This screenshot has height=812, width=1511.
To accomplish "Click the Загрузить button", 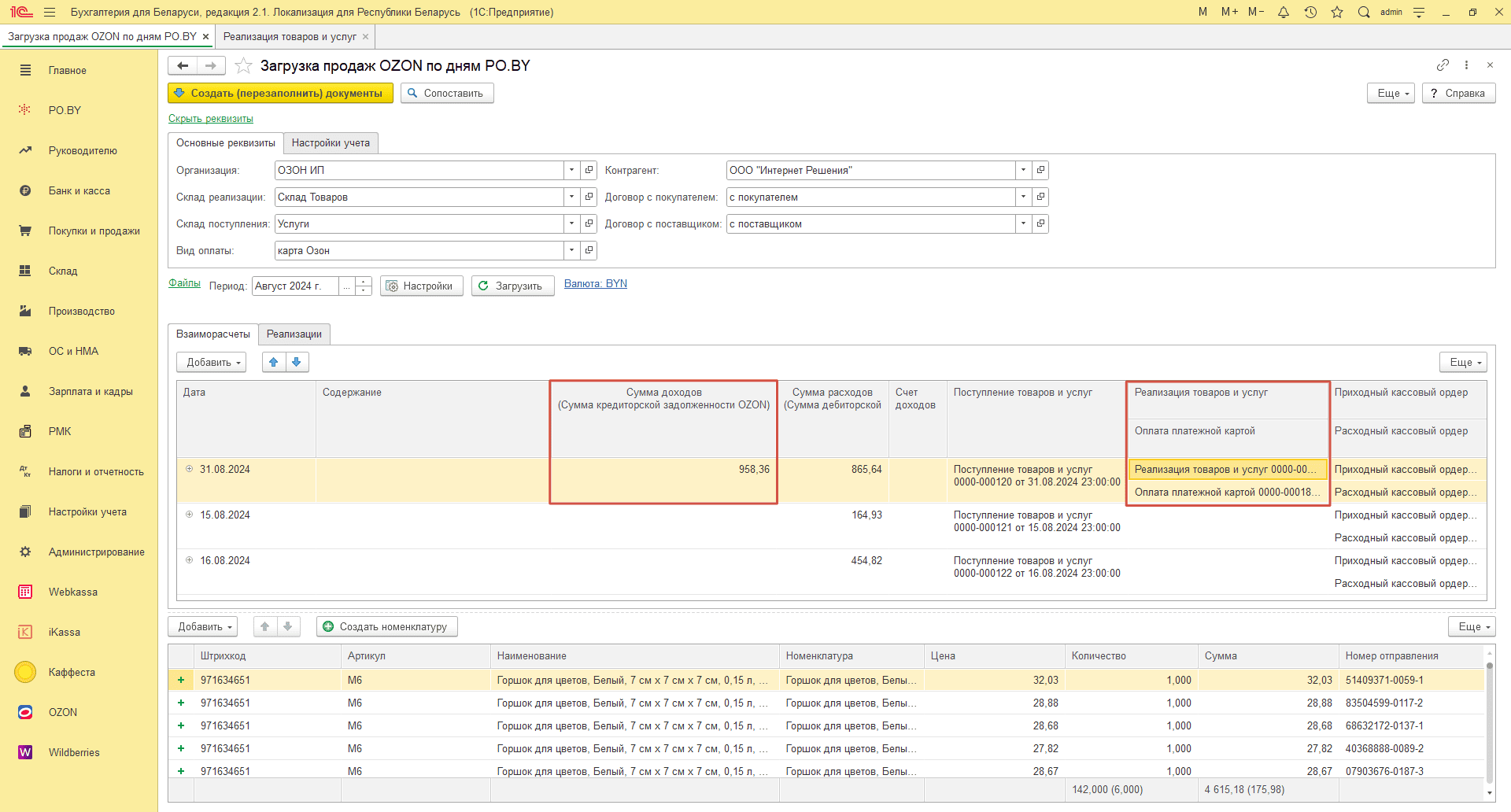I will [x=512, y=286].
